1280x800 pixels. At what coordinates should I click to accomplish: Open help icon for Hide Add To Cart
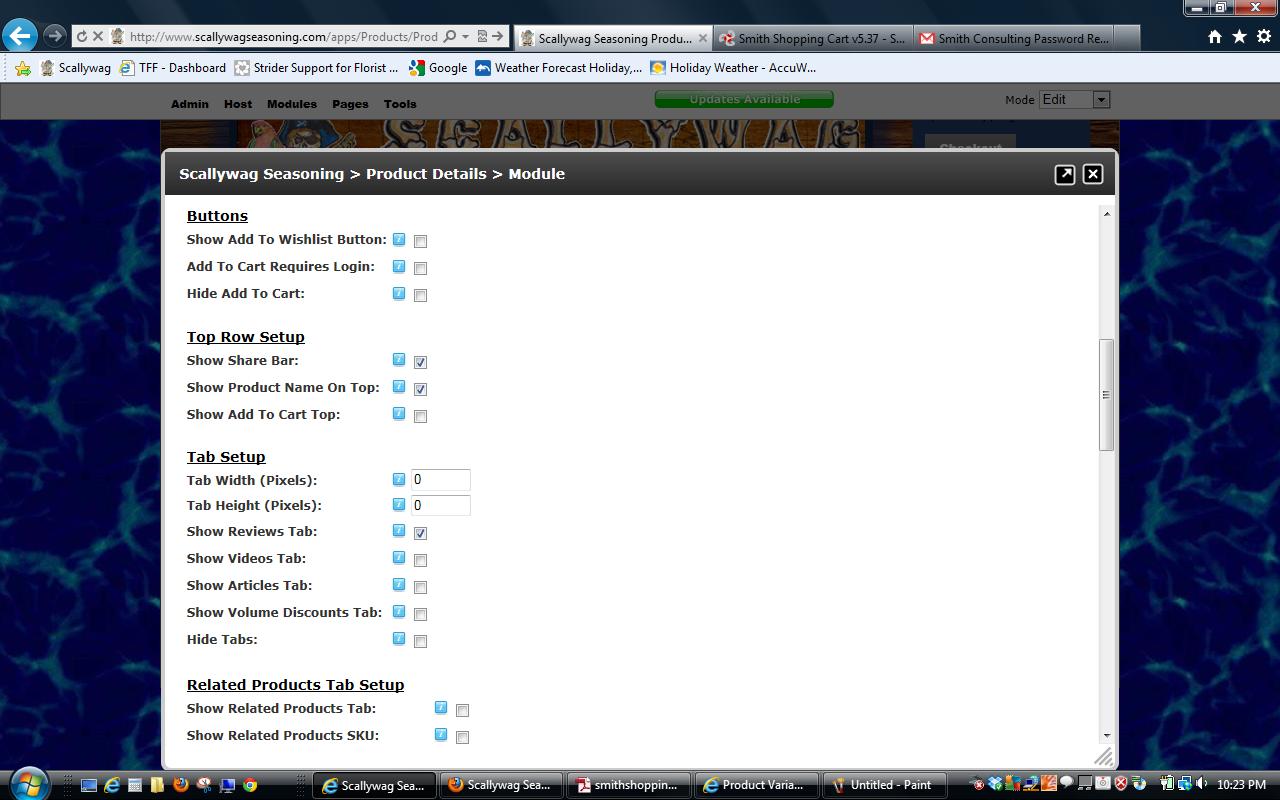[x=399, y=293]
